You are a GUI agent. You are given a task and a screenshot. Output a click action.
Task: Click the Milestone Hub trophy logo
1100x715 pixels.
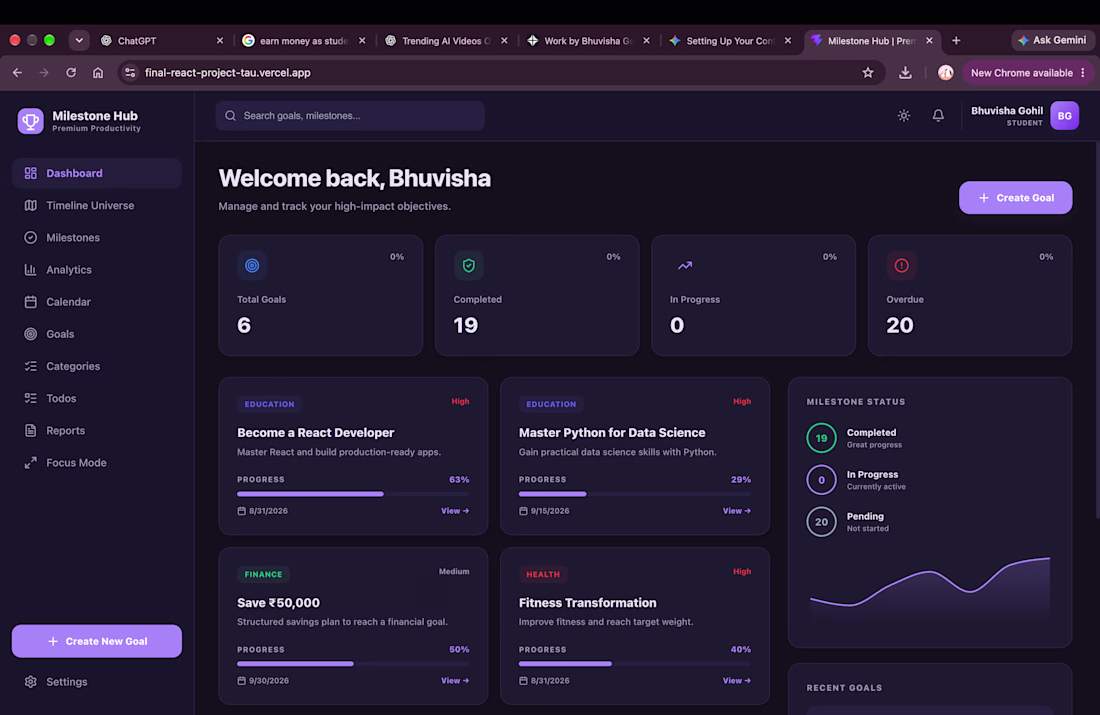tap(30, 121)
